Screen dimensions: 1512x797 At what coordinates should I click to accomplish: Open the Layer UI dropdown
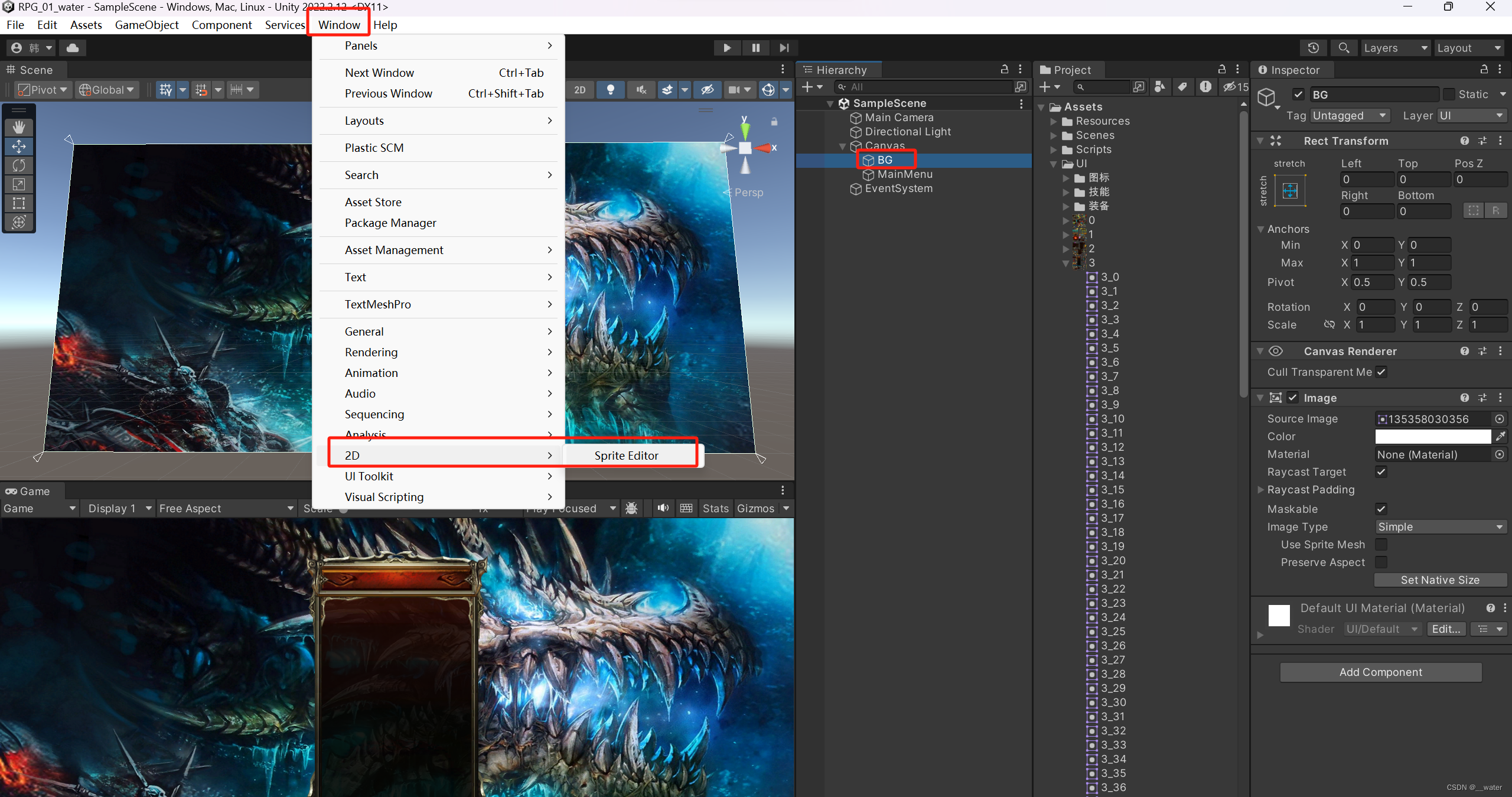(x=1471, y=116)
